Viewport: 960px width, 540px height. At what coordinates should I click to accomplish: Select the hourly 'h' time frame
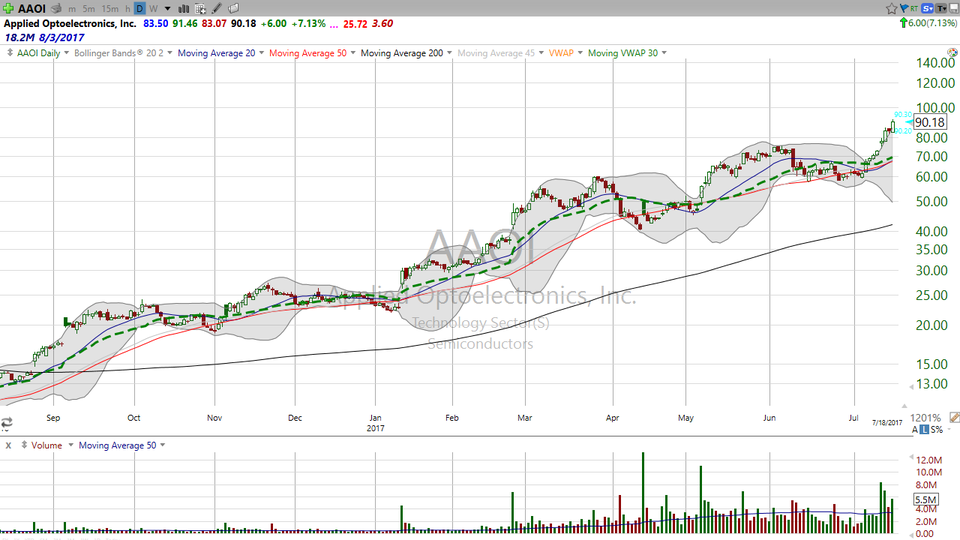(128, 9)
